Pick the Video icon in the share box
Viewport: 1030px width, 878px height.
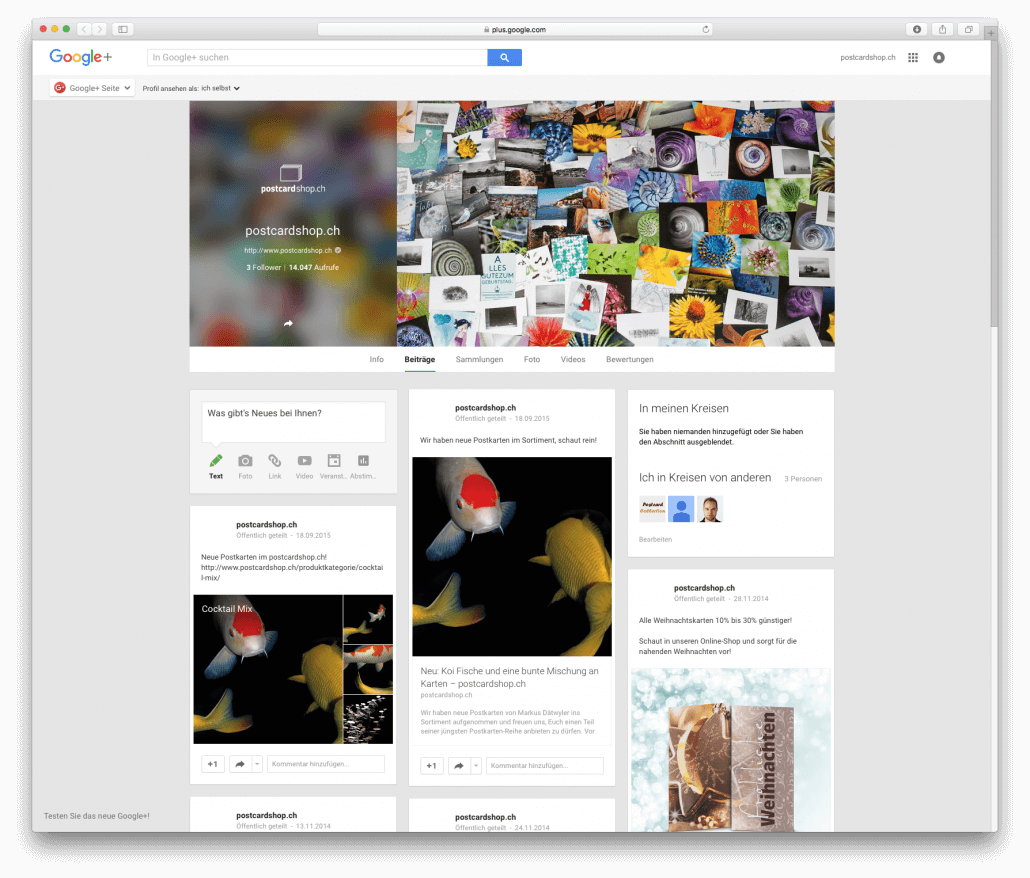[x=304, y=460]
